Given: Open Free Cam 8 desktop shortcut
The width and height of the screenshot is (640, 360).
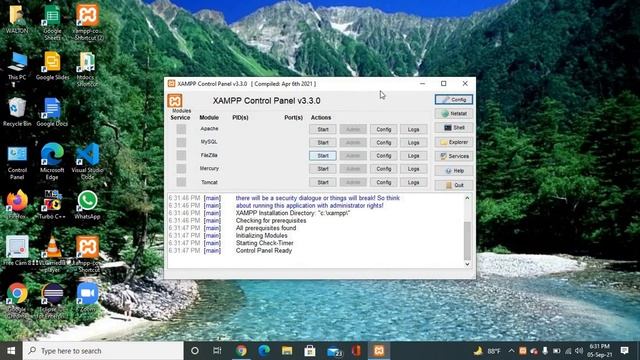Looking at the screenshot, I should click(17, 251).
